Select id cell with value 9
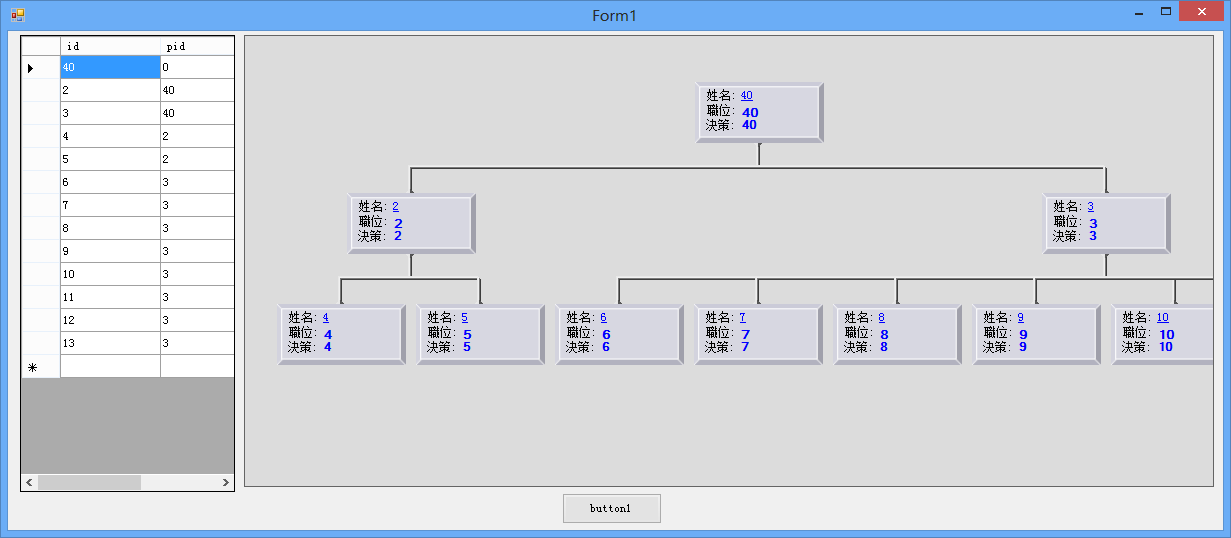Image resolution: width=1231 pixels, height=538 pixels. coord(110,251)
